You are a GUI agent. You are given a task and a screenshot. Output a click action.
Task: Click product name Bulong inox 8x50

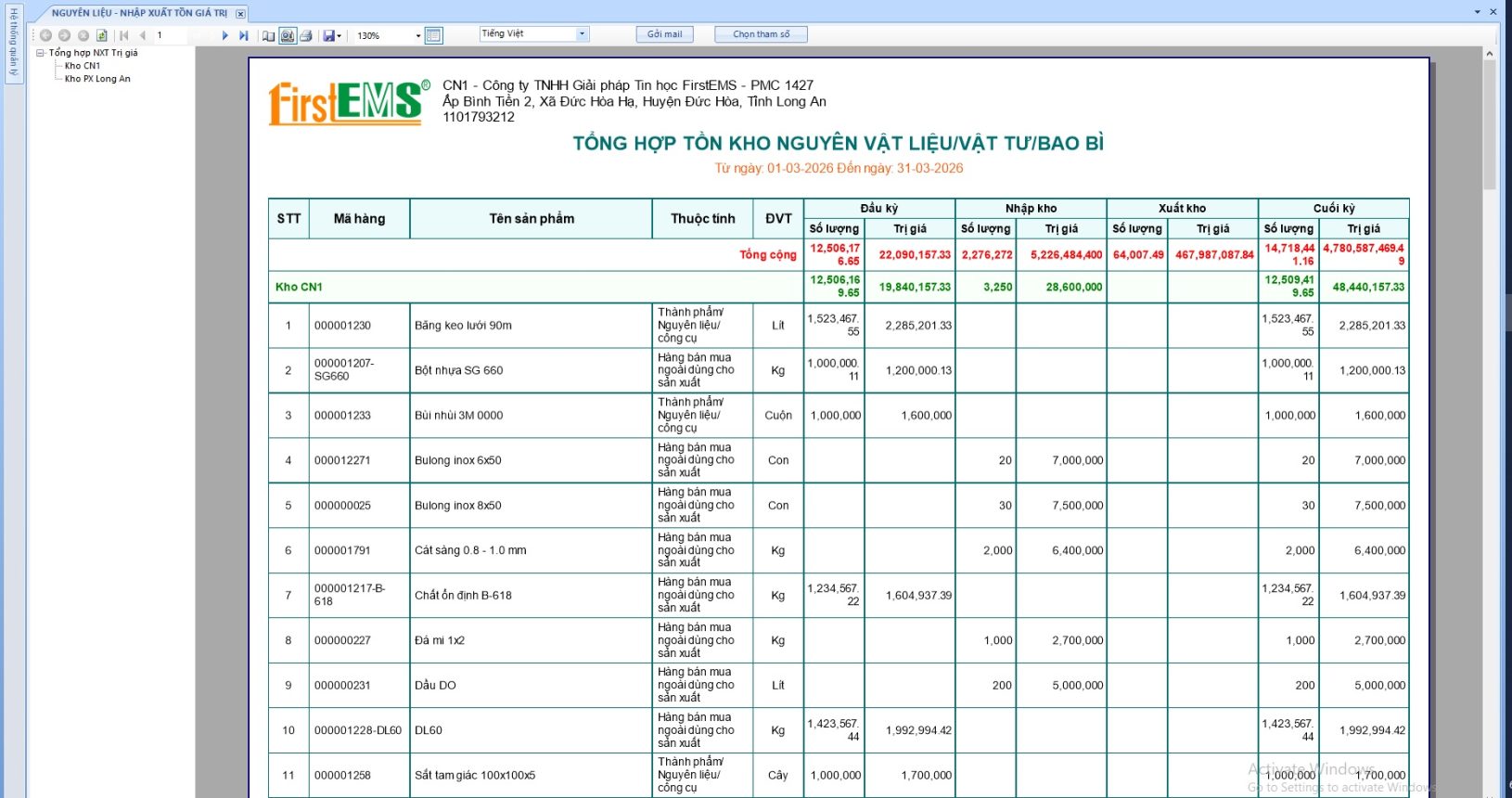point(457,506)
